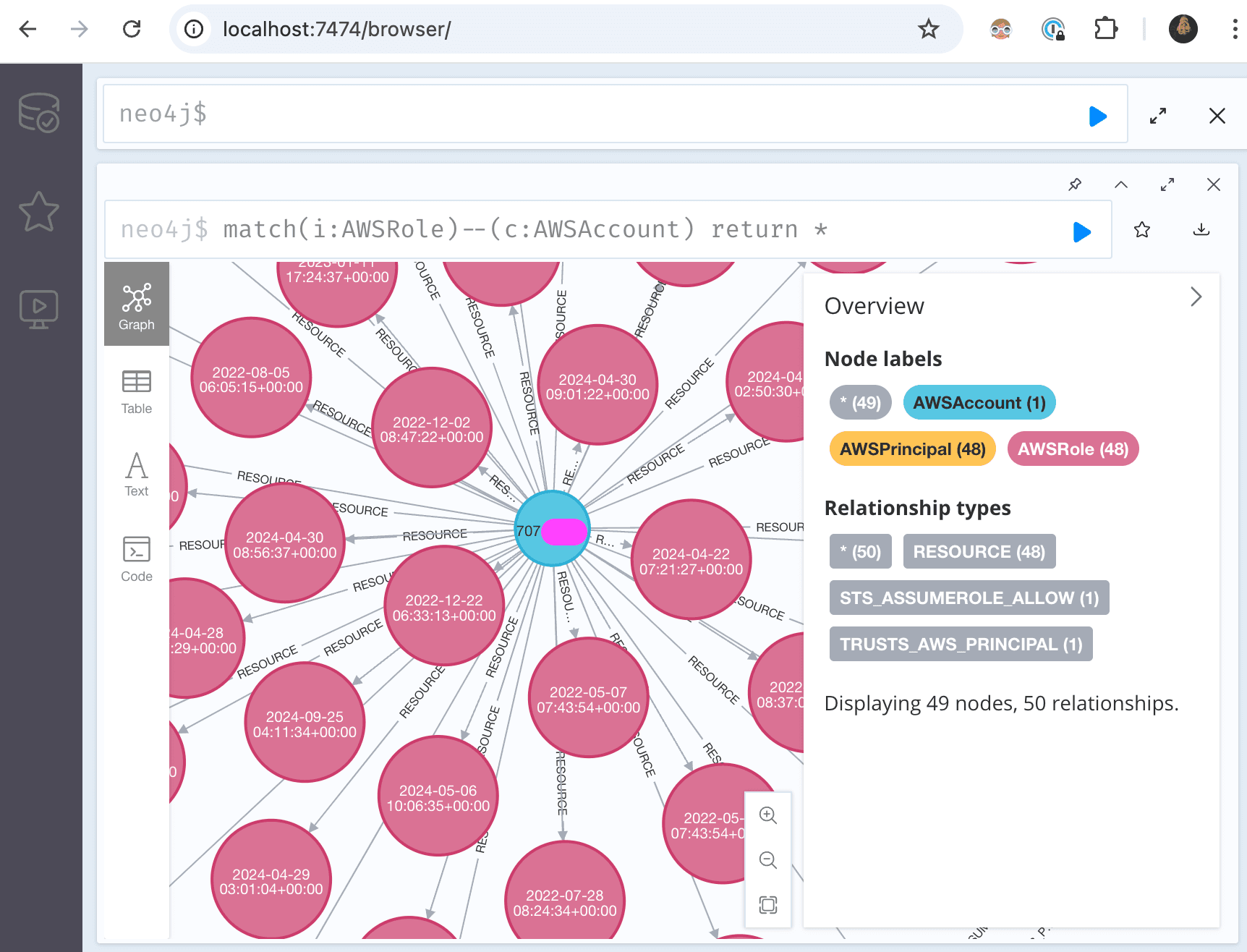Select node 2022-12-22 06:33:13+00:00

point(444,606)
